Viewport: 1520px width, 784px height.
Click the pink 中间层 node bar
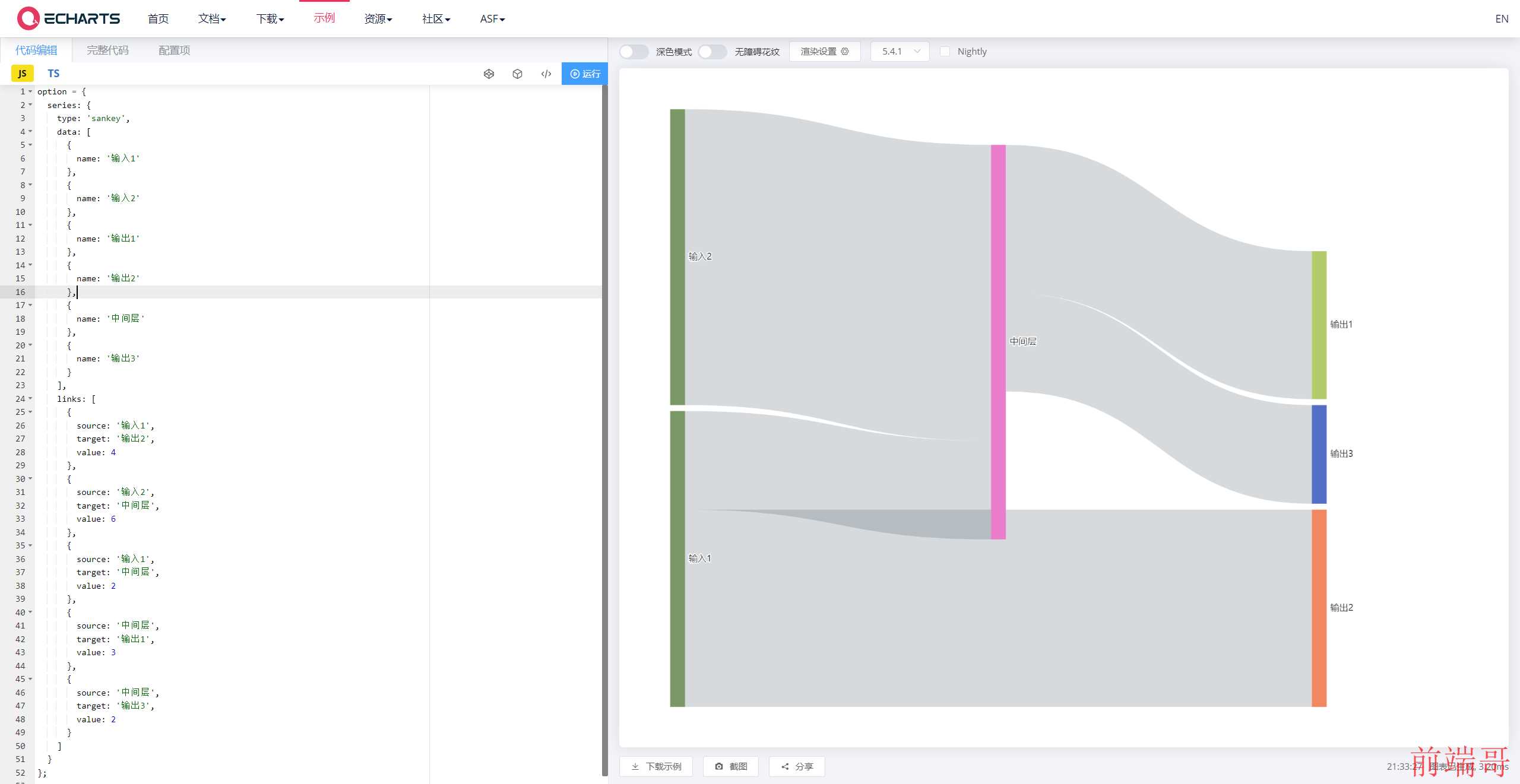[x=998, y=342]
